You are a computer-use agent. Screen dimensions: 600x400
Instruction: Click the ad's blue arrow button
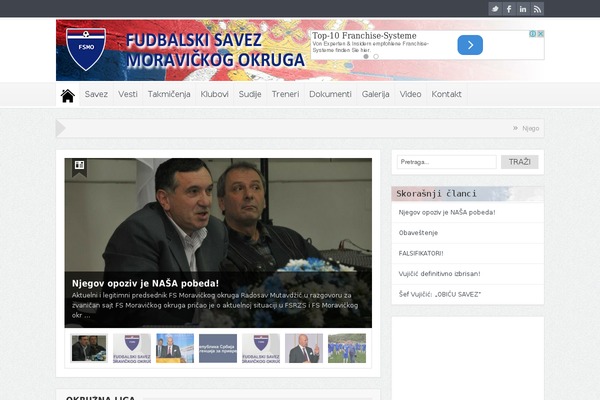coord(470,45)
